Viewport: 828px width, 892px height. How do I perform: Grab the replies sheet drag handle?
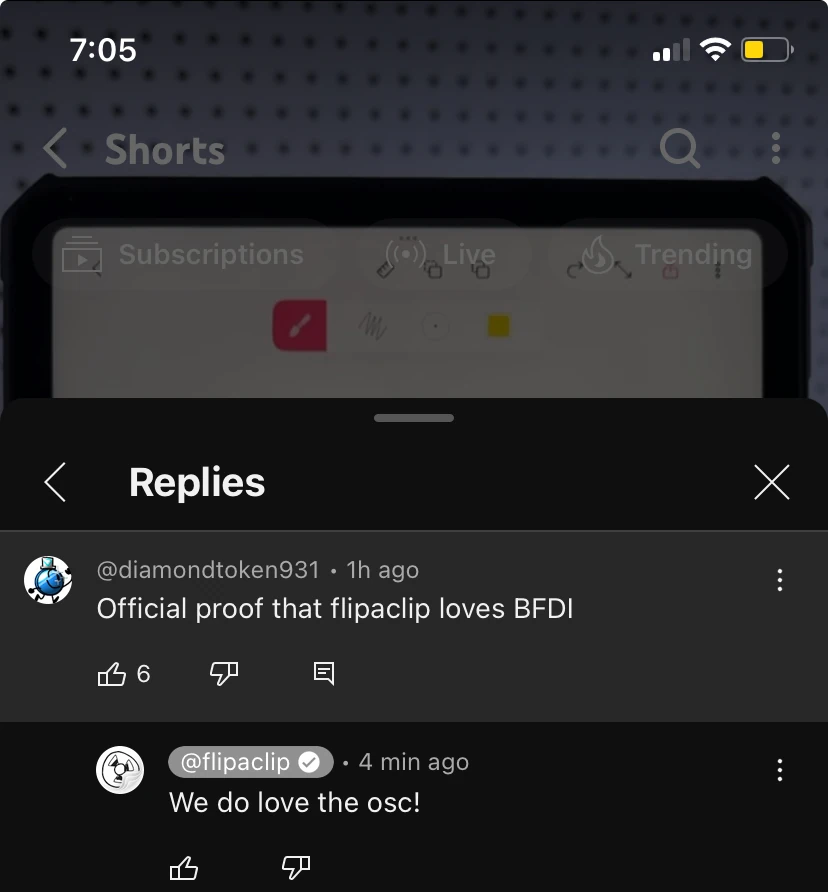[x=414, y=418]
